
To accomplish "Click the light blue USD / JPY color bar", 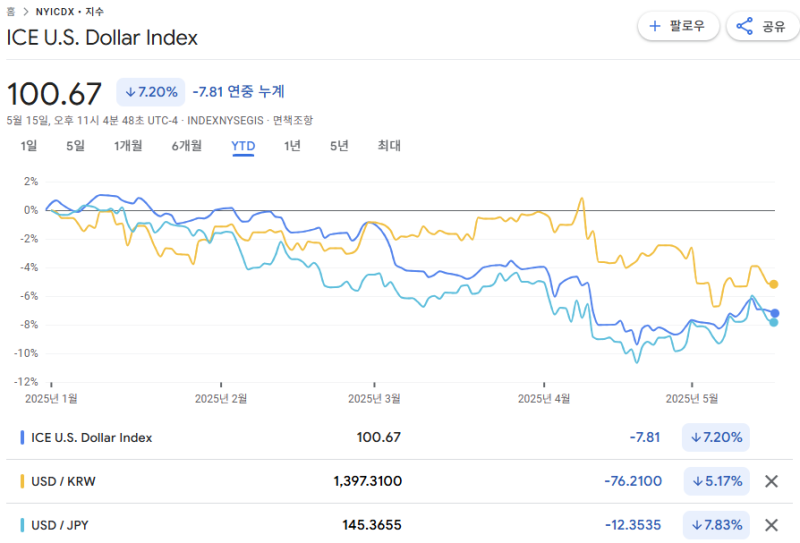I will [22, 525].
